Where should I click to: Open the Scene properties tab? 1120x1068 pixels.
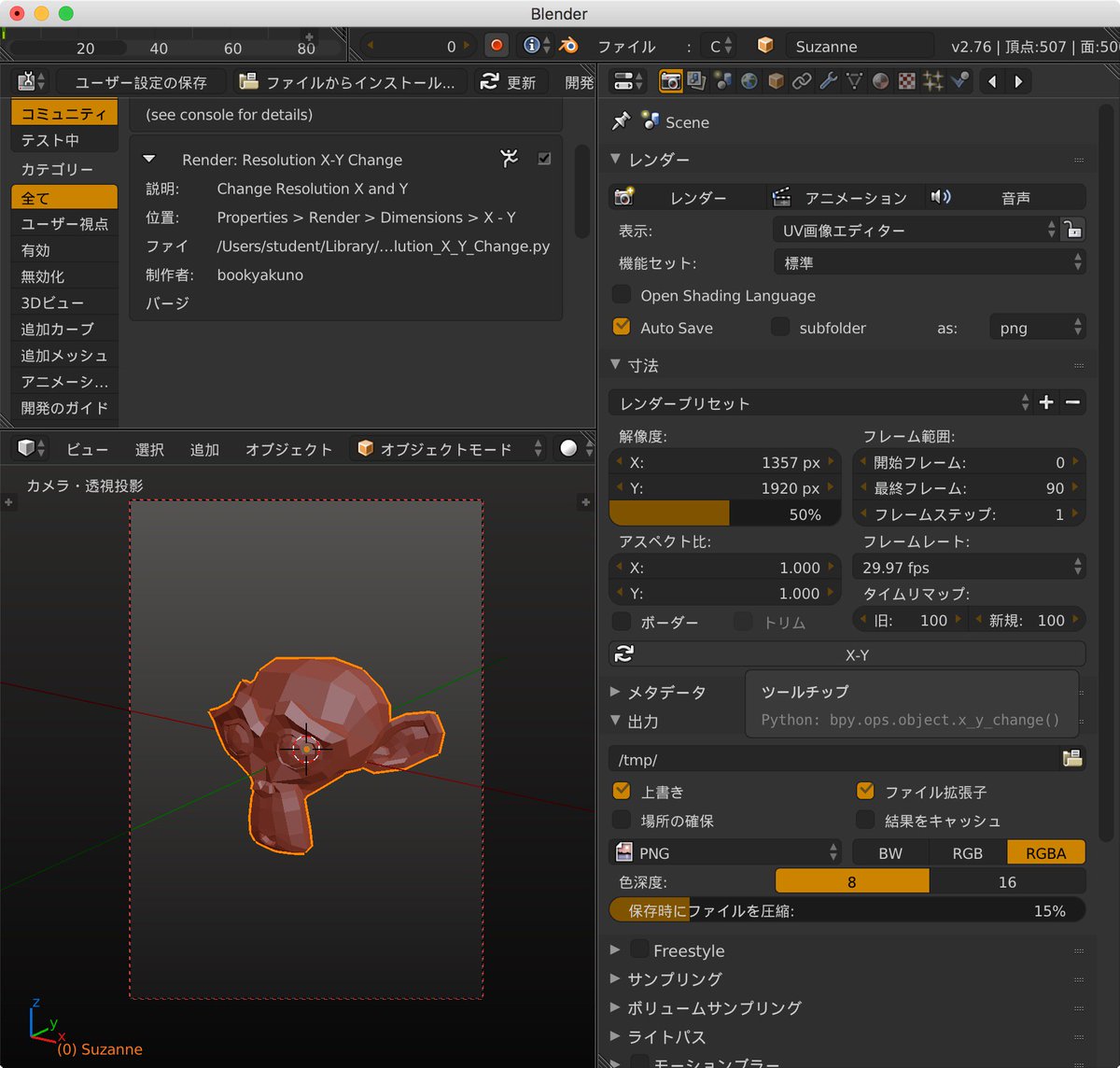pyautogui.click(x=722, y=81)
